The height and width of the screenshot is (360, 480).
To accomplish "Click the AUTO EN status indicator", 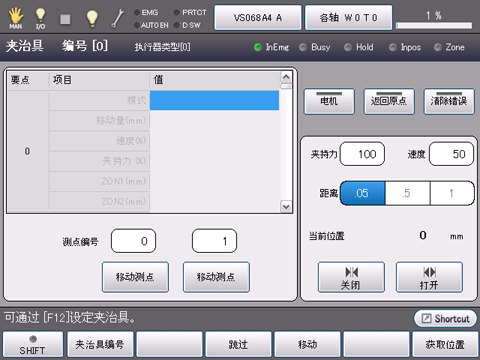I will point(151,25).
